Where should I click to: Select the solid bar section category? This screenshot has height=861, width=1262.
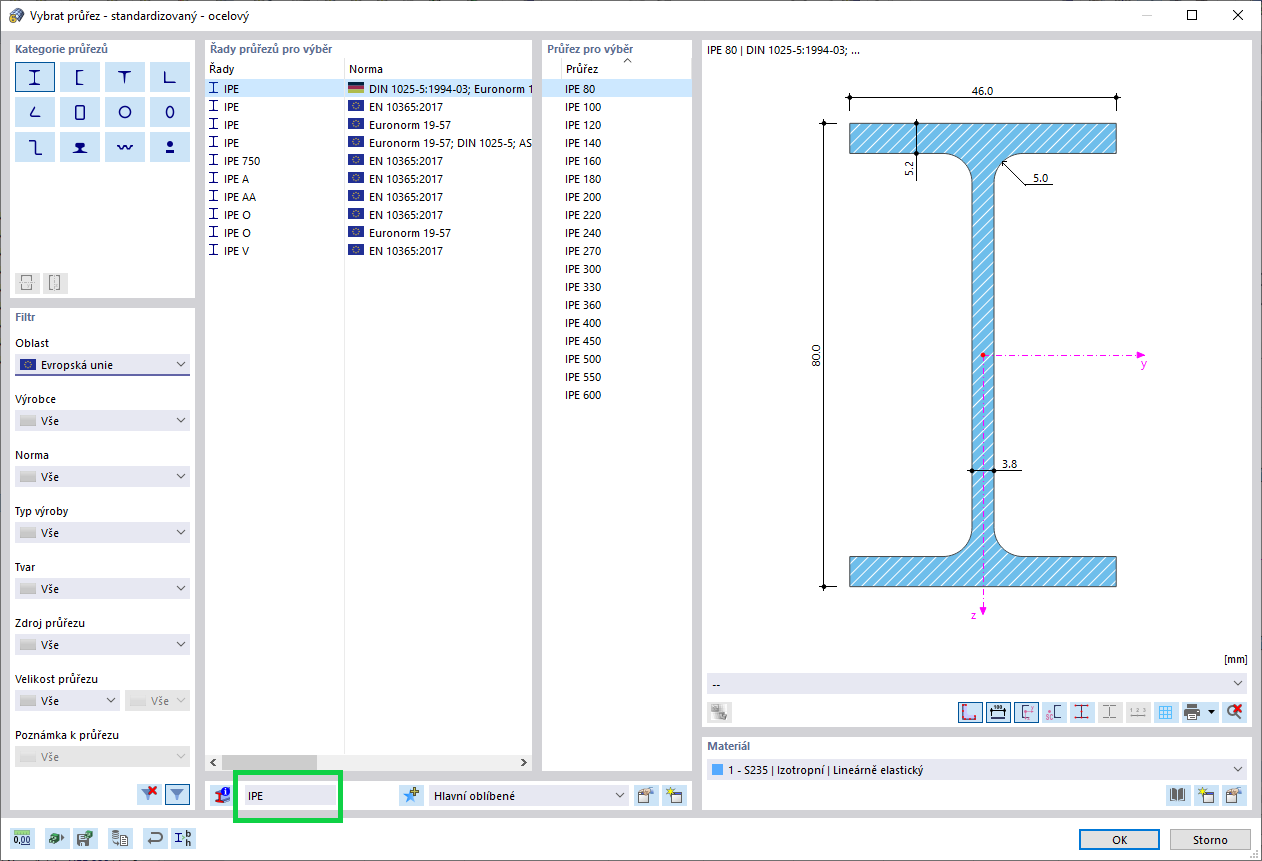click(x=170, y=147)
